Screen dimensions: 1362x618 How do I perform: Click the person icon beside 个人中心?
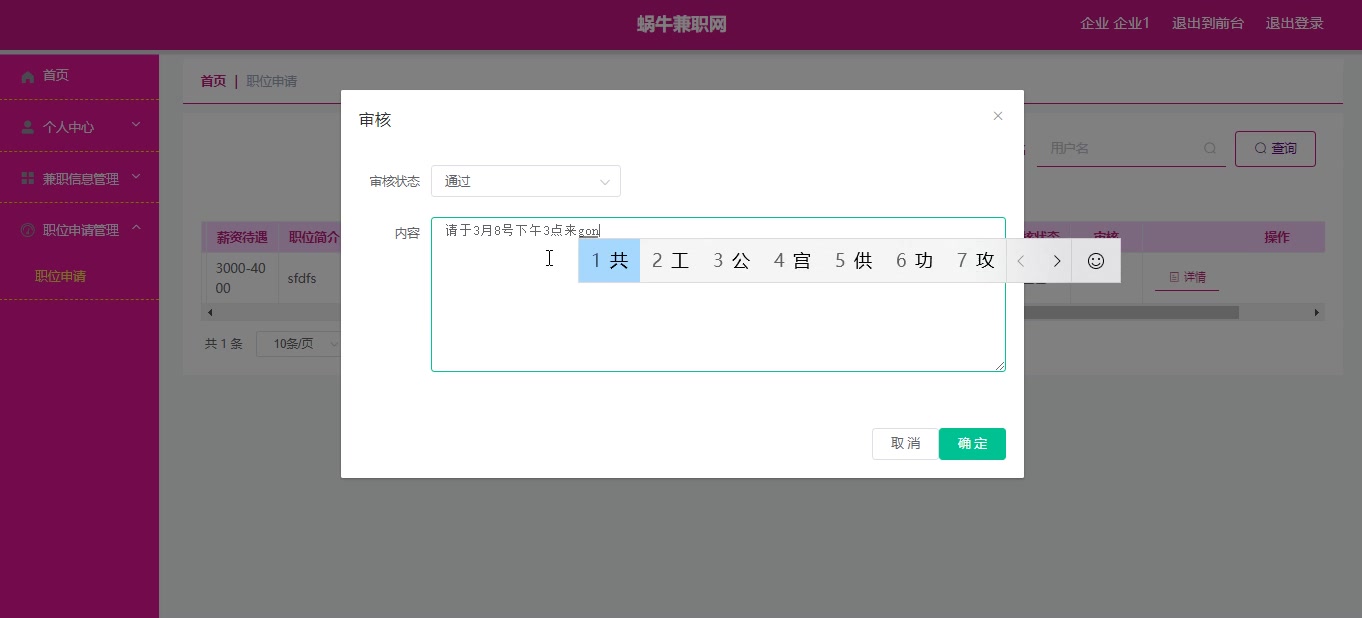tap(27, 127)
